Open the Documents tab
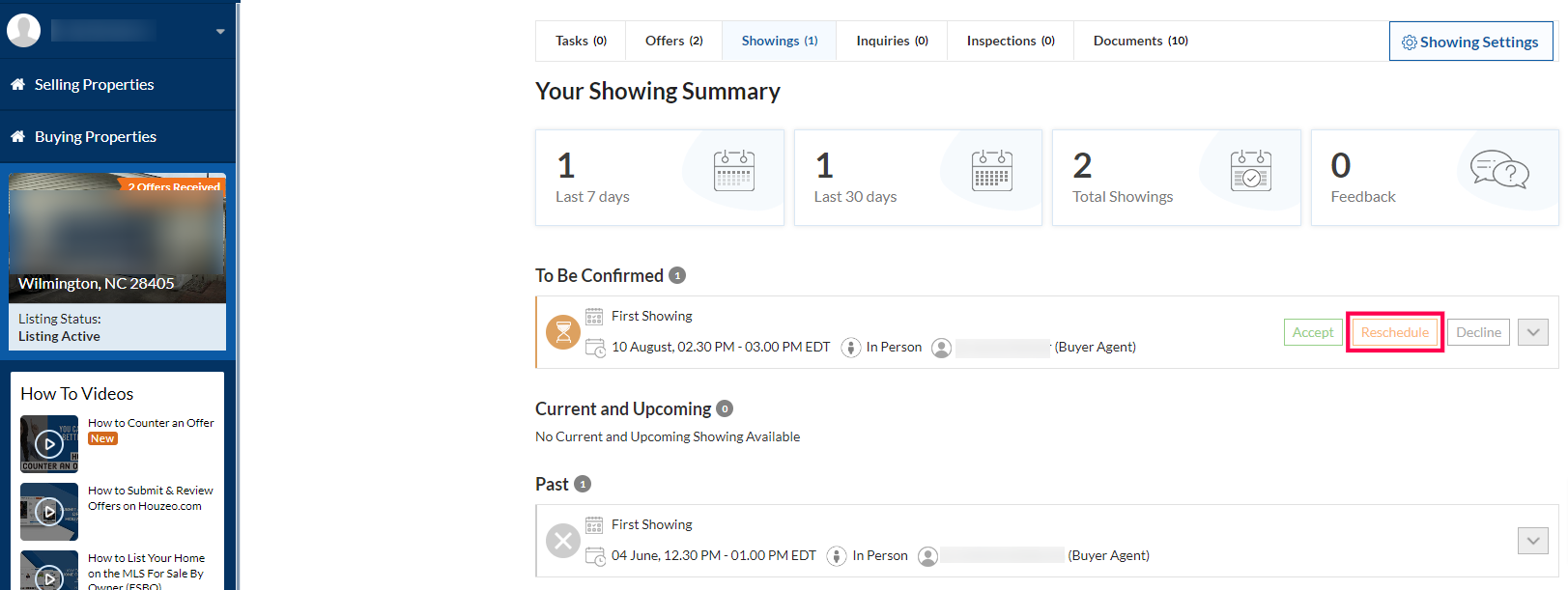The height and width of the screenshot is (590, 1568). tap(1140, 41)
